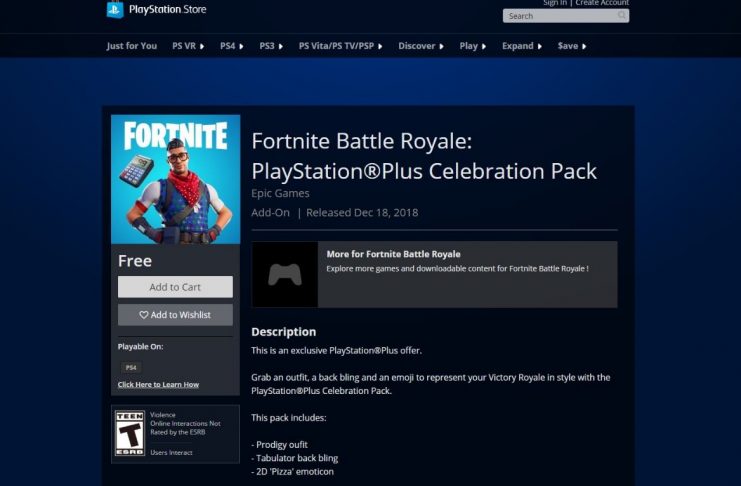741x486 pixels.
Task: Click the Add to Cart button
Action: [x=175, y=287]
